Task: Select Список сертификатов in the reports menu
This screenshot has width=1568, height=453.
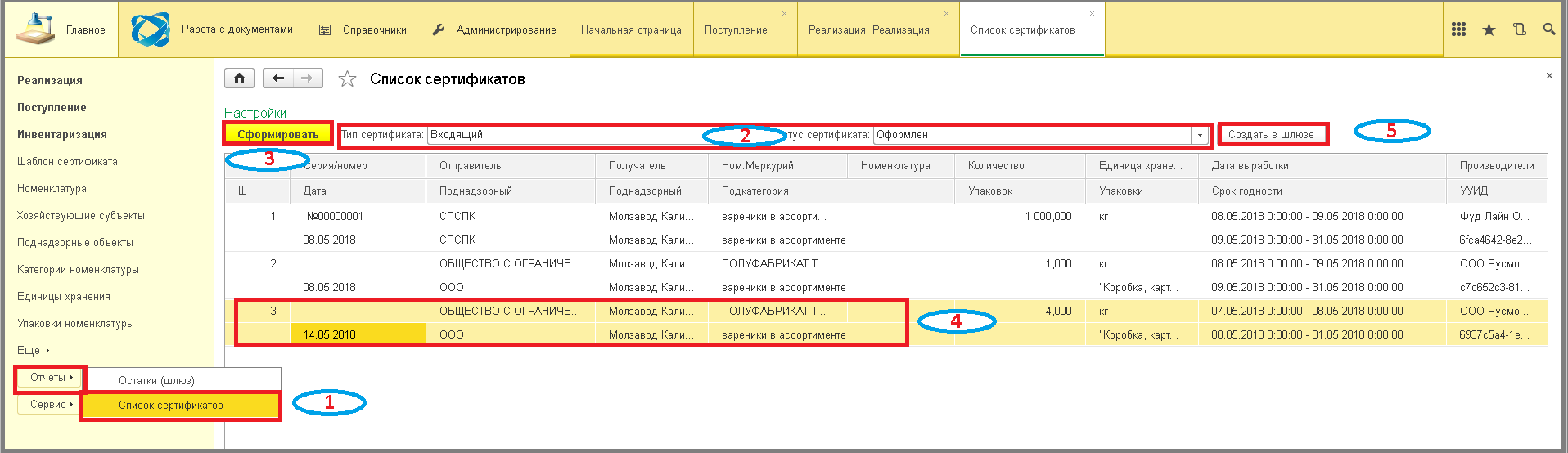Action: pos(170,406)
